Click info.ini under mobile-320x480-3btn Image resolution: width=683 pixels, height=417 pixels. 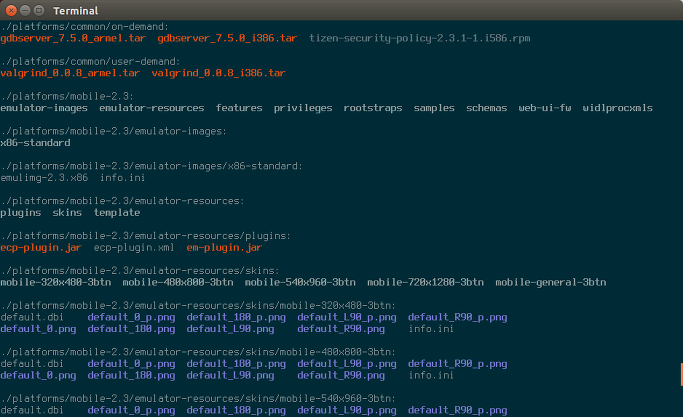point(431,329)
